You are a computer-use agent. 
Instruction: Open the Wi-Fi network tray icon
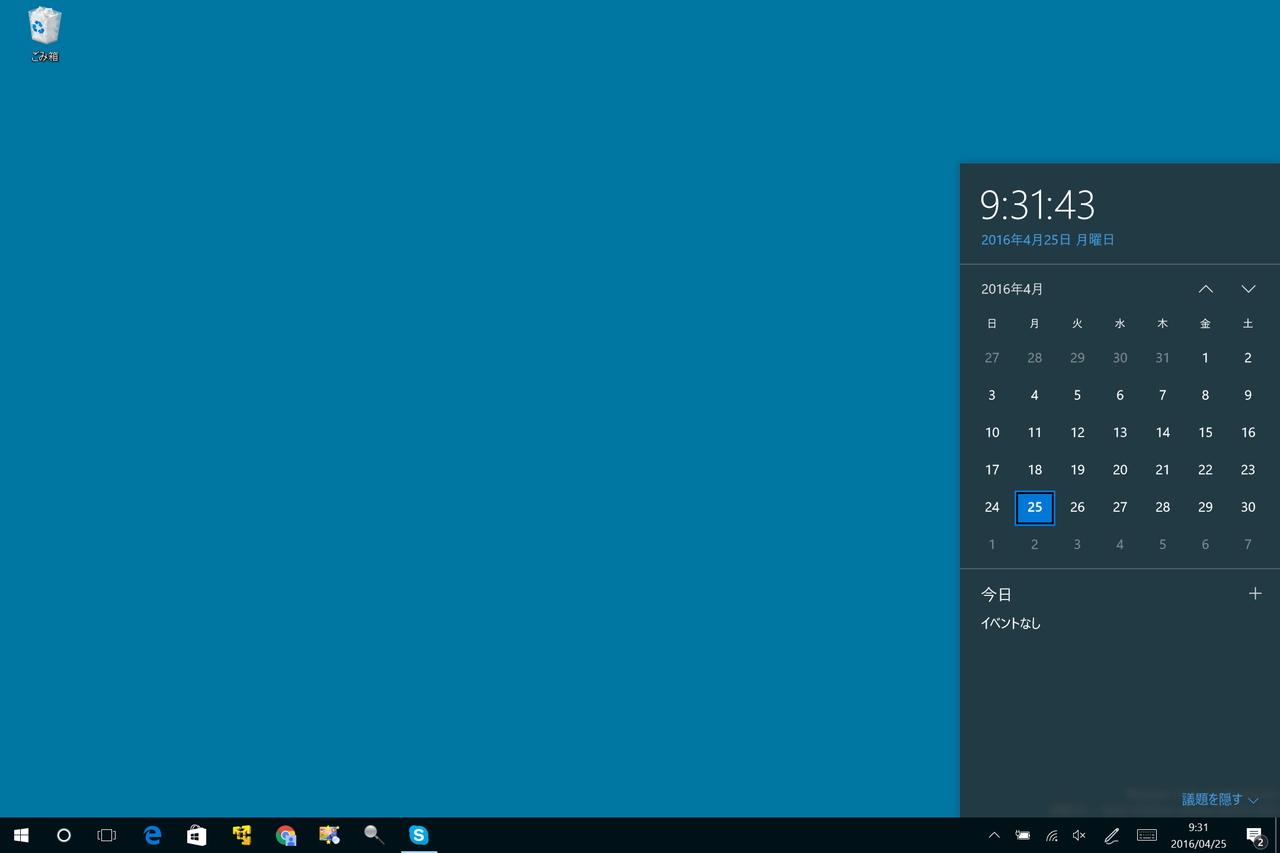(1052, 835)
